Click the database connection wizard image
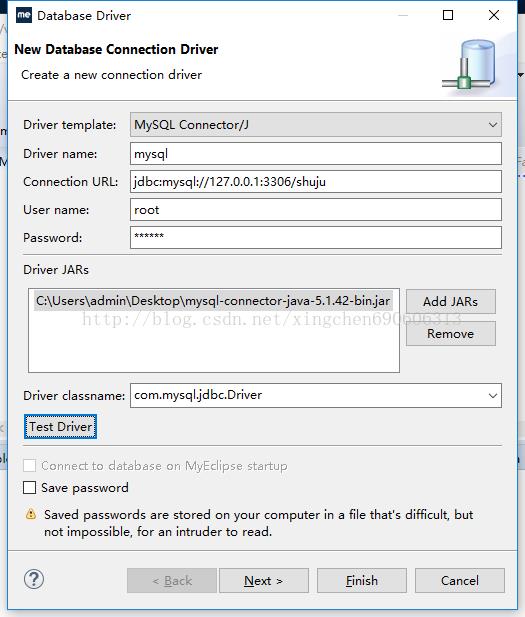Screen dimensions: 525x617 click(x=469, y=65)
